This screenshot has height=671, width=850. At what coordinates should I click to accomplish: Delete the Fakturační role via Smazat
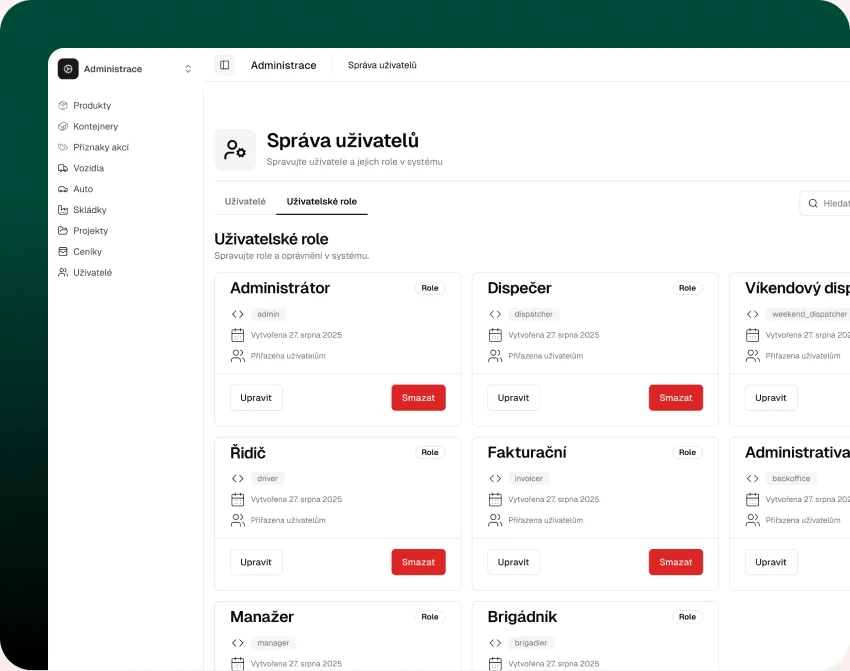[x=676, y=562]
